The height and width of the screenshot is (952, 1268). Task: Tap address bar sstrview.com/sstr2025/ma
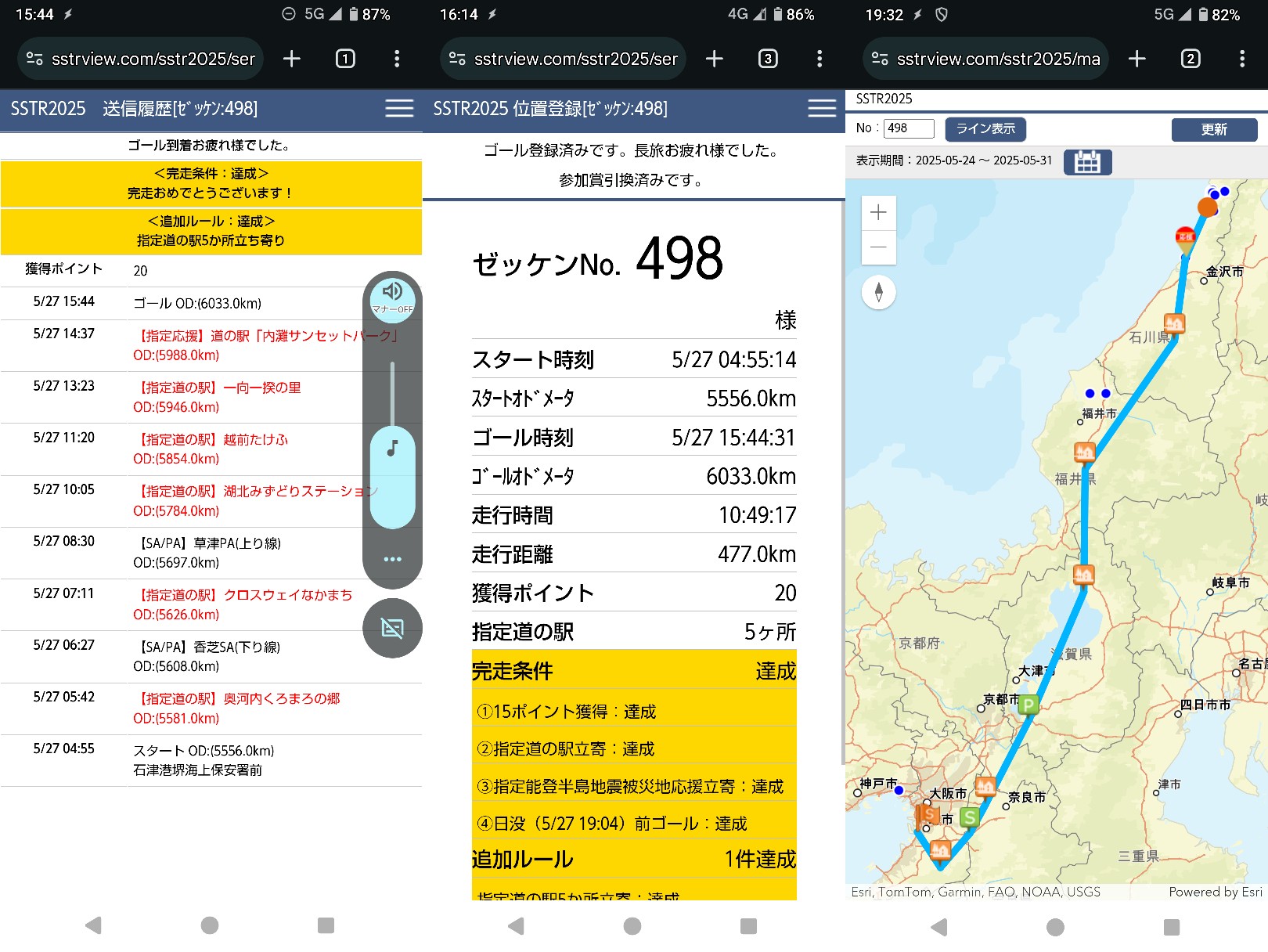point(985,59)
